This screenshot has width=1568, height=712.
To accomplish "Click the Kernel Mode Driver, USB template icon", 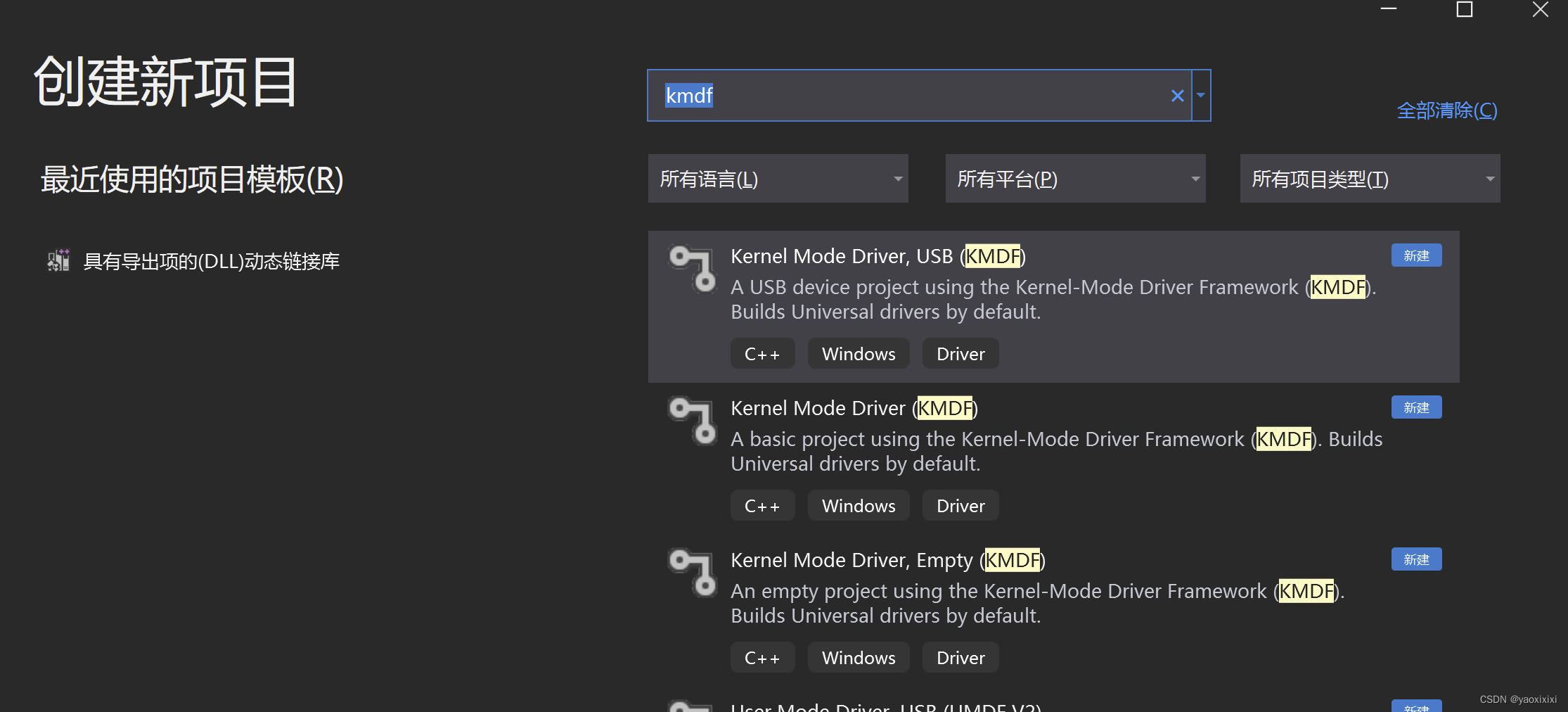I will coord(693,269).
